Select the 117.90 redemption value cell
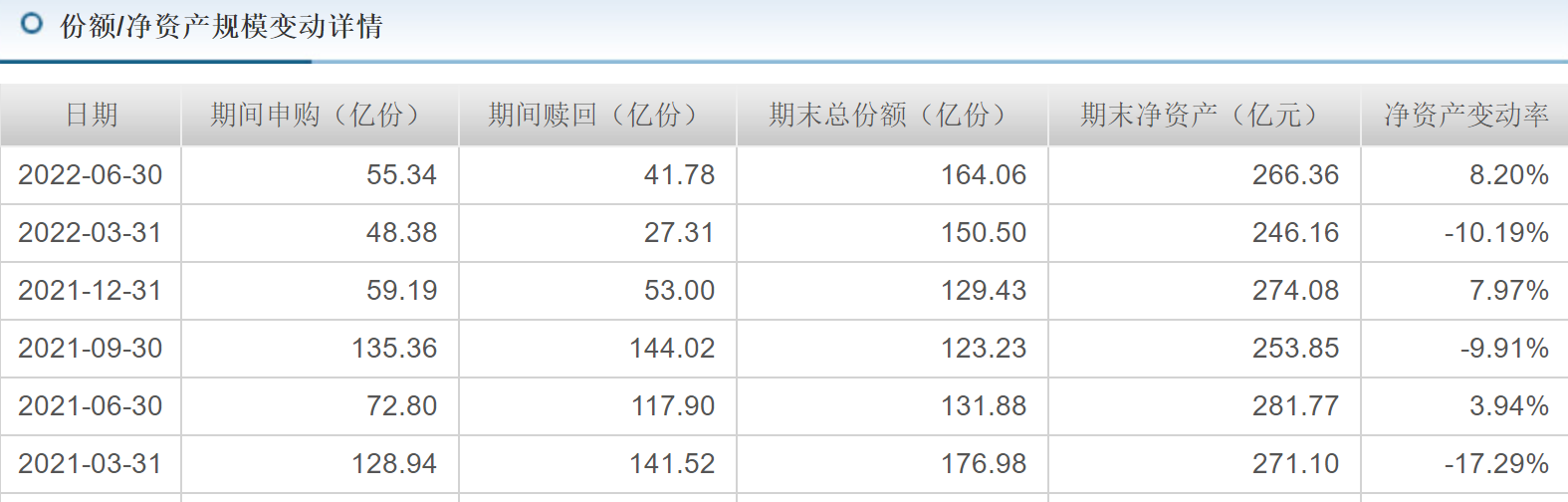Screen dimensions: 1568x502 pyautogui.click(x=673, y=406)
